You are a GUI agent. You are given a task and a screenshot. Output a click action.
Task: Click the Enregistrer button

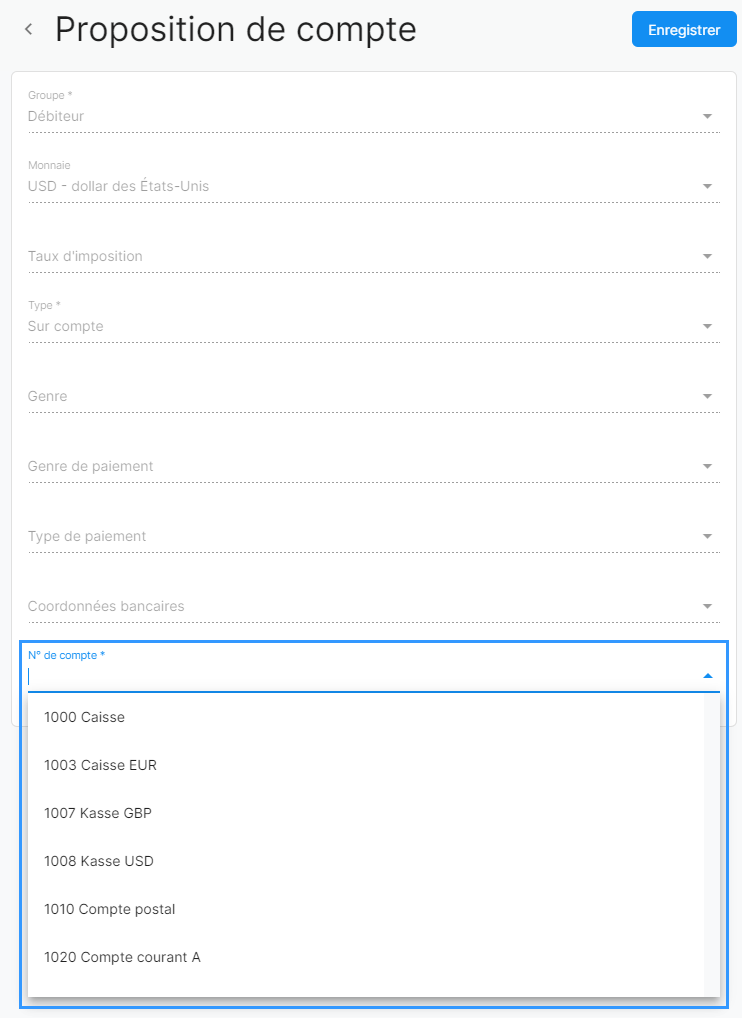[684, 30]
